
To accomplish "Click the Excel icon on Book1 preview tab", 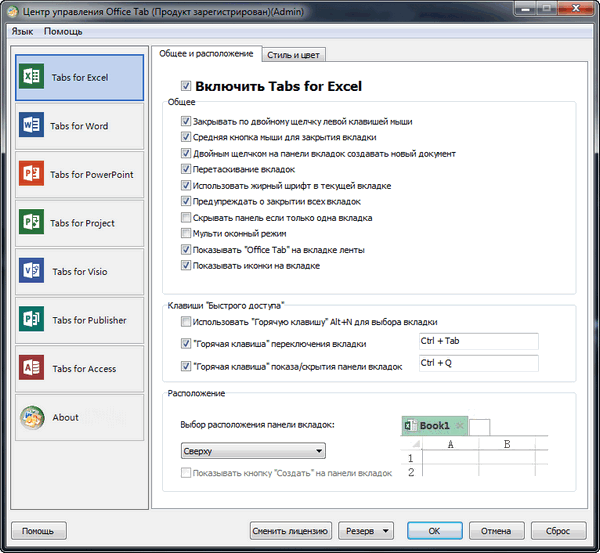I will tap(411, 426).
